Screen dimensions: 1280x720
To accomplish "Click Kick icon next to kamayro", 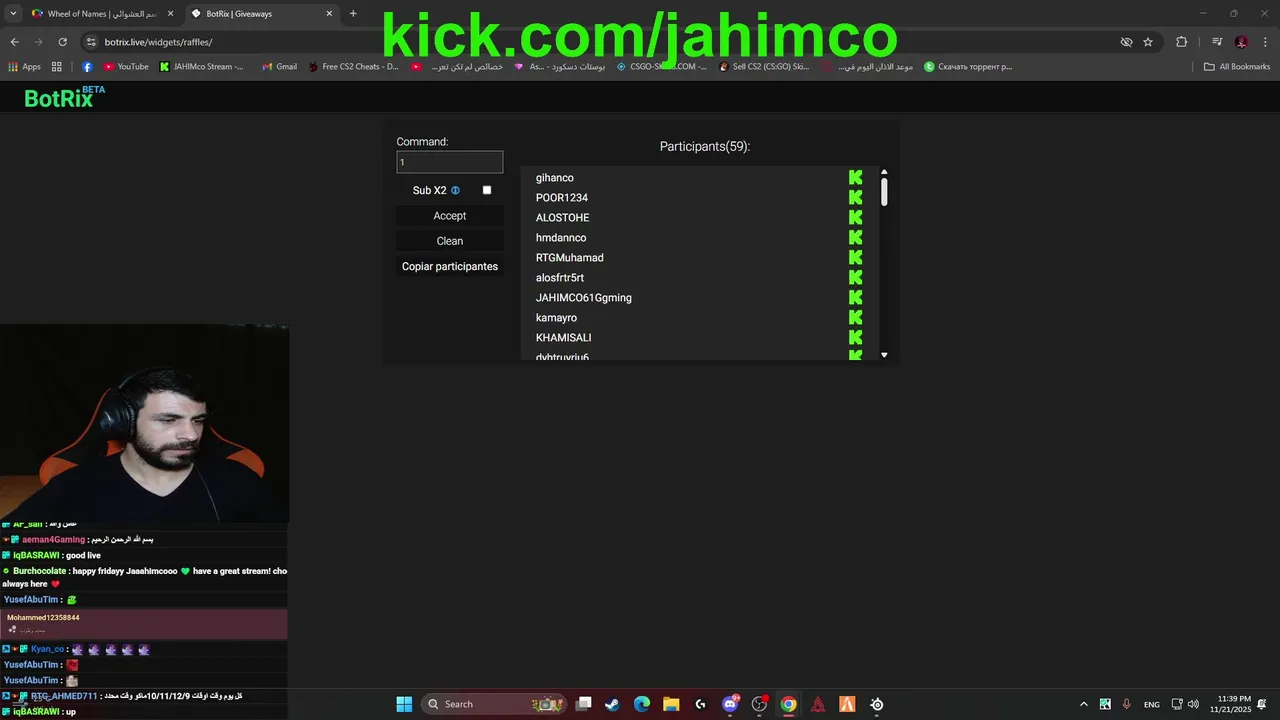I will (855, 317).
